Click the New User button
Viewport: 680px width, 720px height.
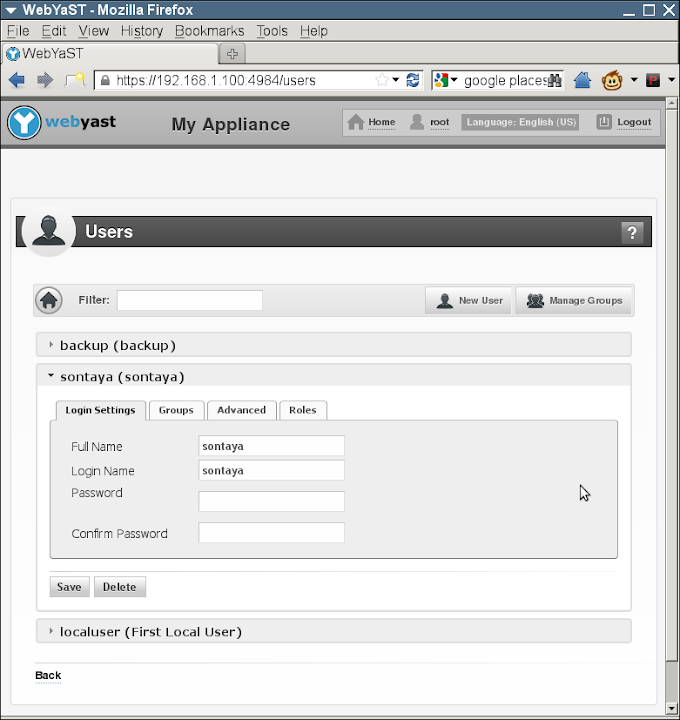tap(468, 301)
